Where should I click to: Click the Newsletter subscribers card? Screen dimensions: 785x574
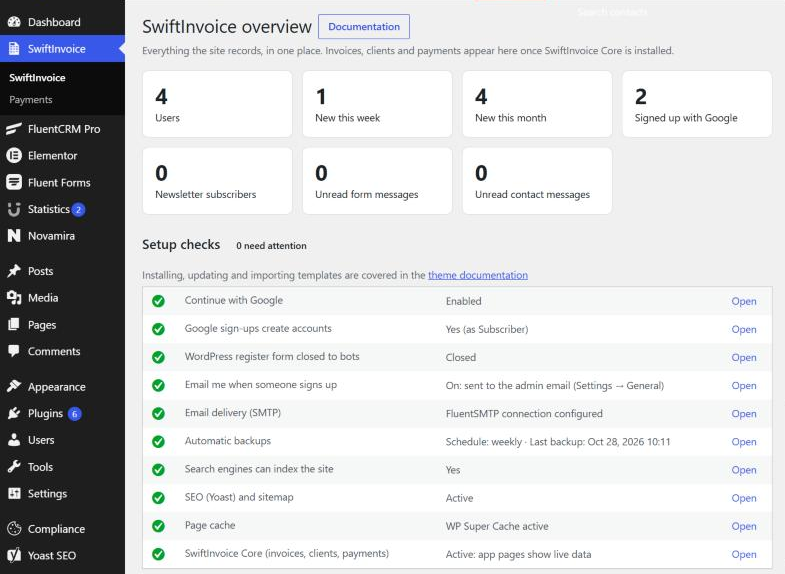217,181
